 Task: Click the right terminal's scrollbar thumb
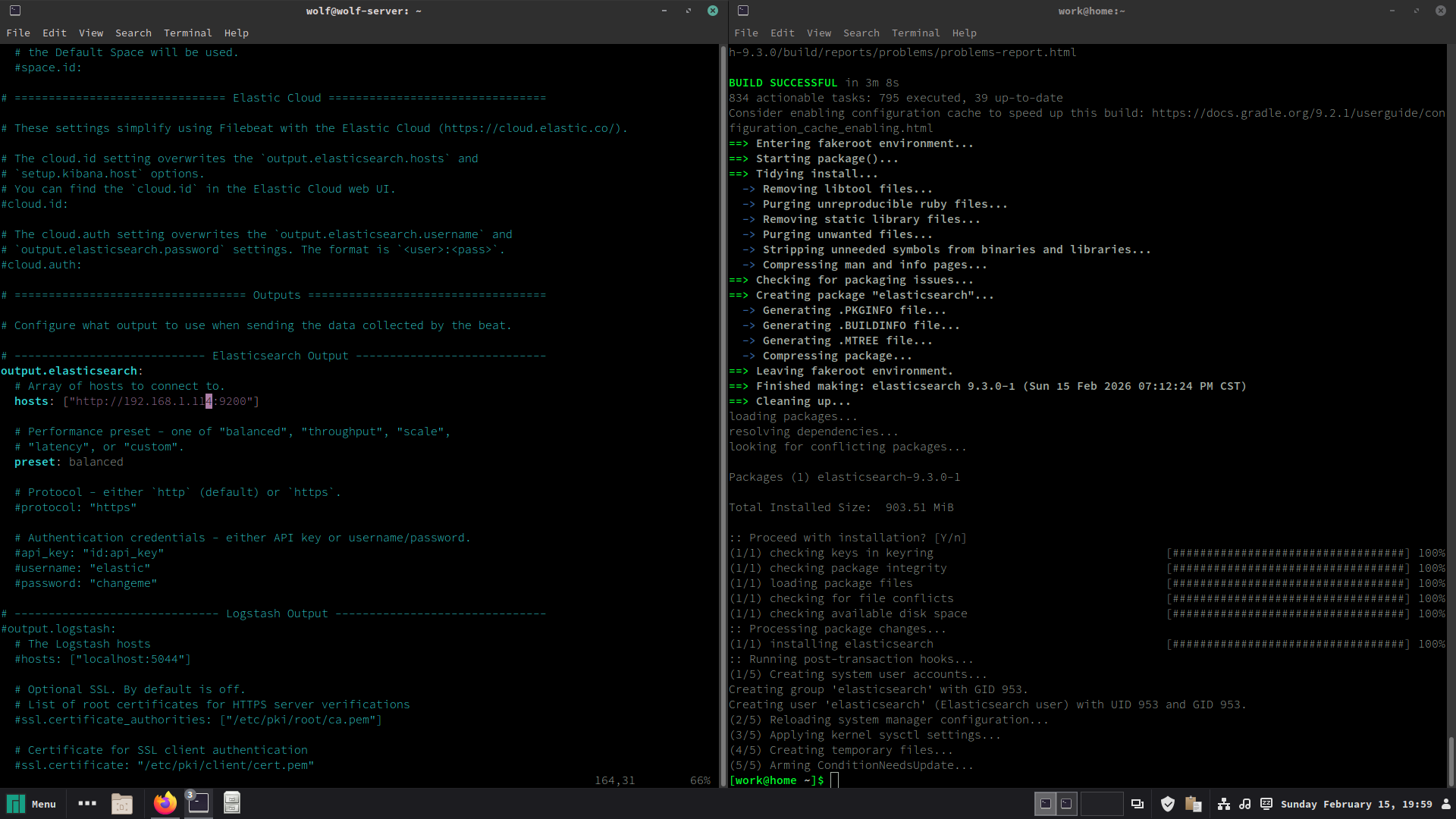(x=1451, y=761)
